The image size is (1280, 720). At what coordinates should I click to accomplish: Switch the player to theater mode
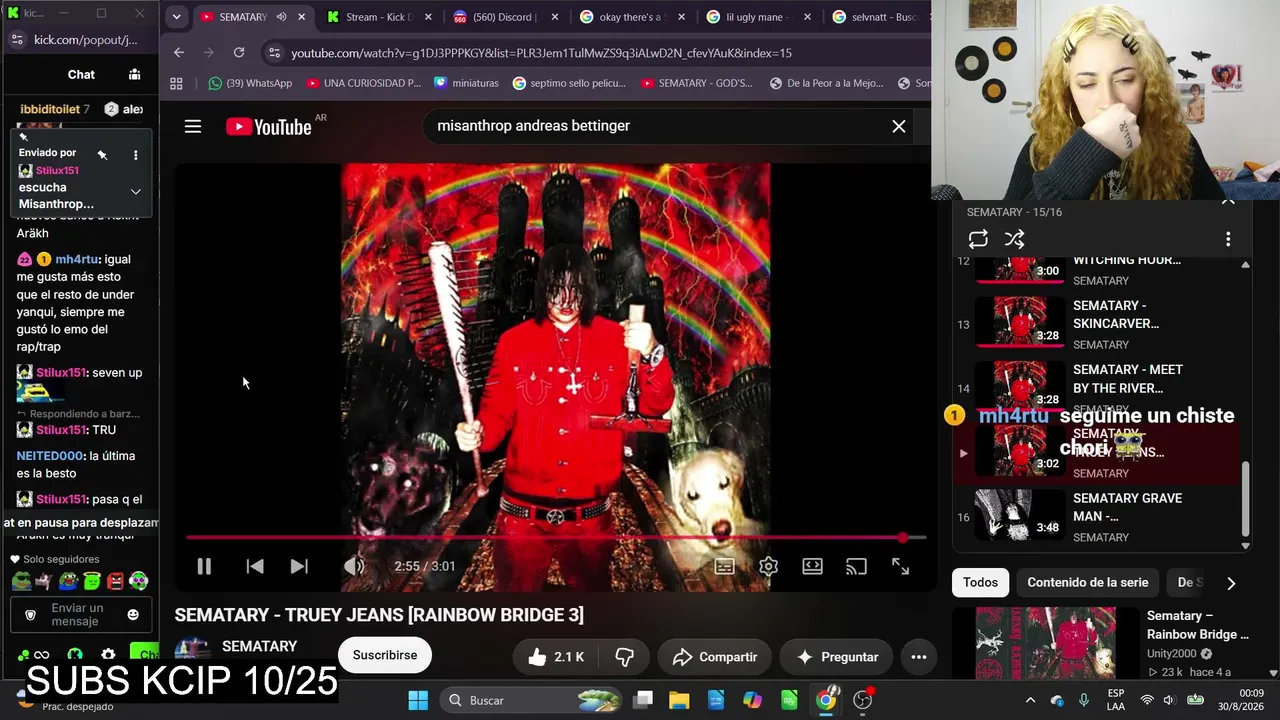point(812,566)
